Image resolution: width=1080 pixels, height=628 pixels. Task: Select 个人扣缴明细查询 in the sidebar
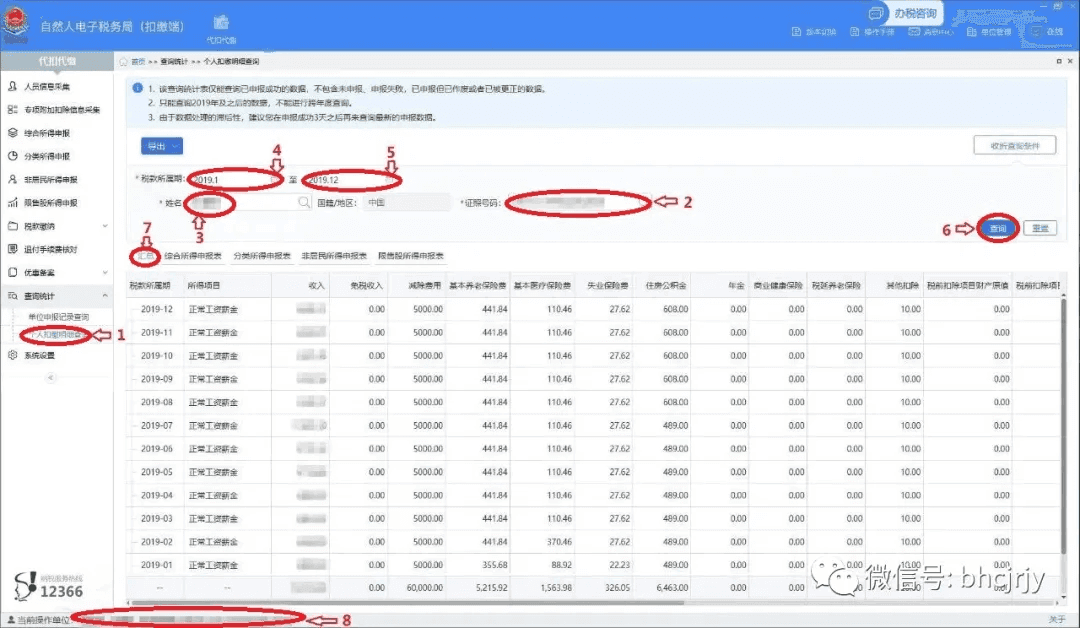tap(59, 335)
